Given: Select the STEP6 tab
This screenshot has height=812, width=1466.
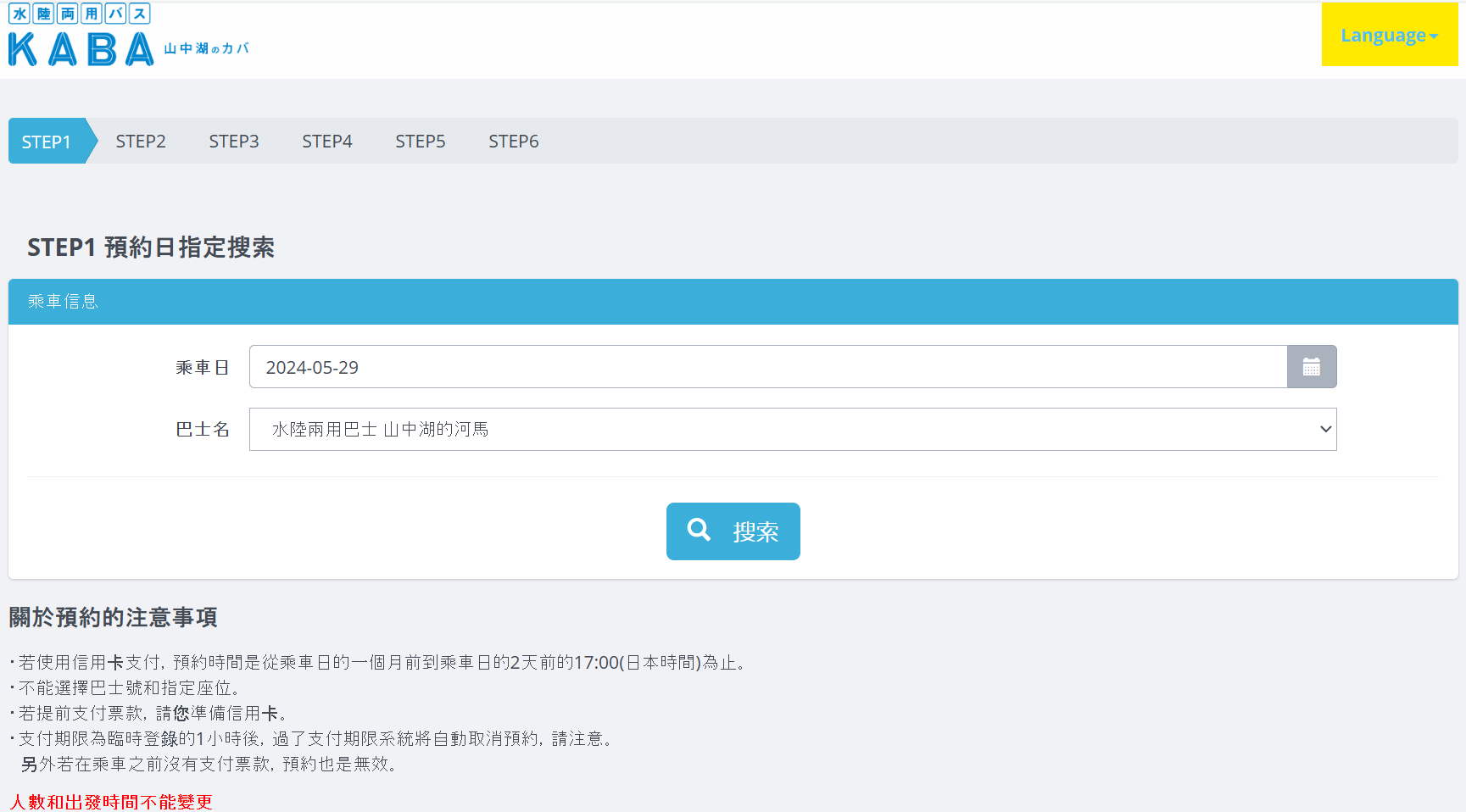Looking at the screenshot, I should pyautogui.click(x=514, y=142).
